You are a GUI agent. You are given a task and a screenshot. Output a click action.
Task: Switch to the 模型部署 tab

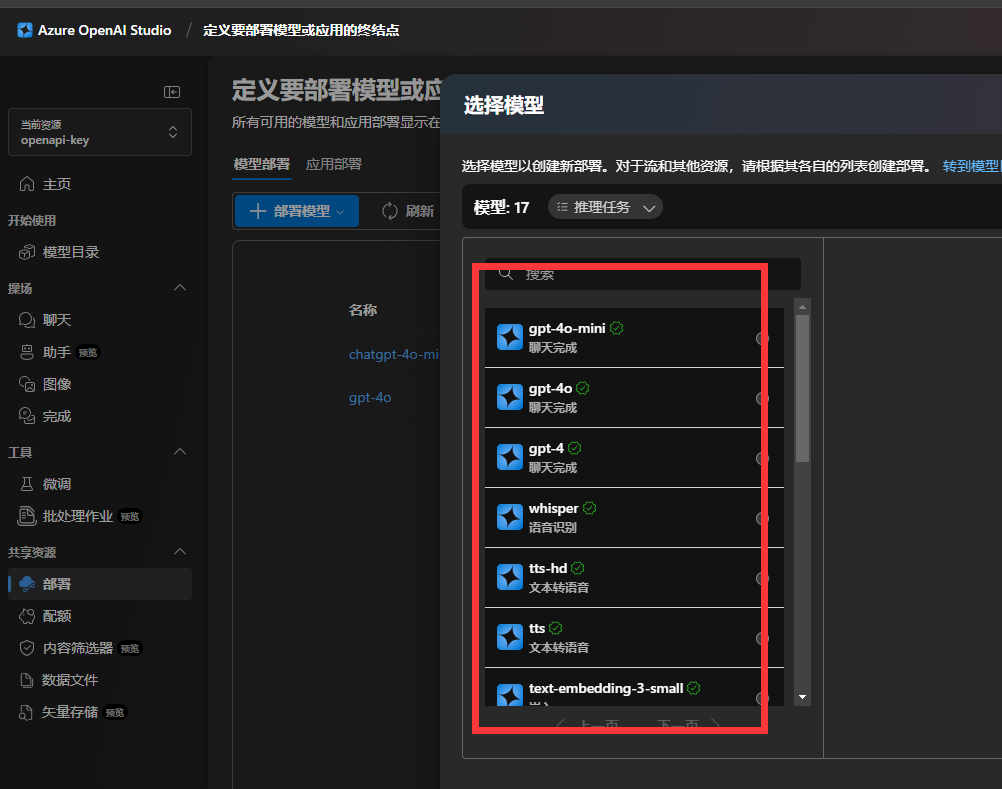262,164
